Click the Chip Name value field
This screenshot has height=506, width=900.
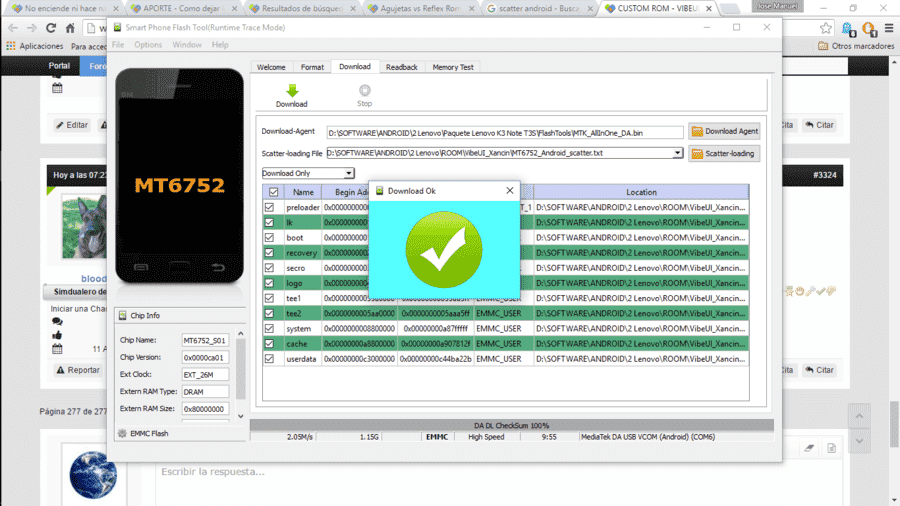coord(205,340)
